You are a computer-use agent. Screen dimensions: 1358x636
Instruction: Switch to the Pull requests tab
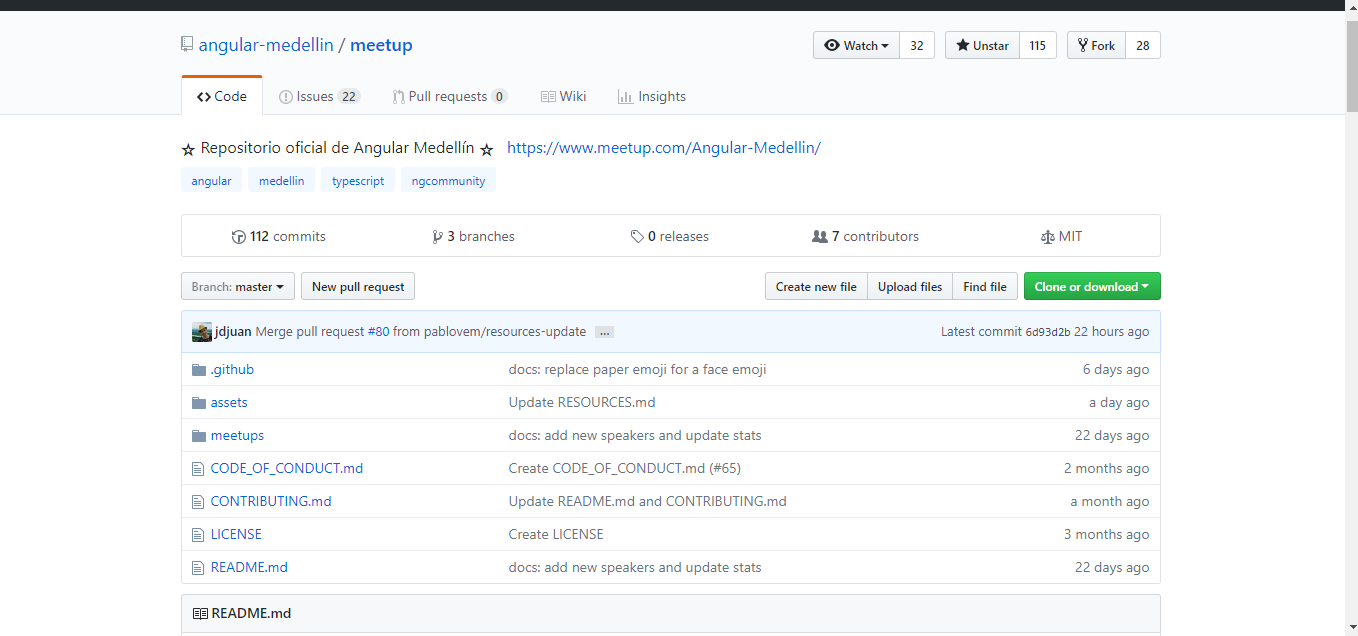[449, 96]
